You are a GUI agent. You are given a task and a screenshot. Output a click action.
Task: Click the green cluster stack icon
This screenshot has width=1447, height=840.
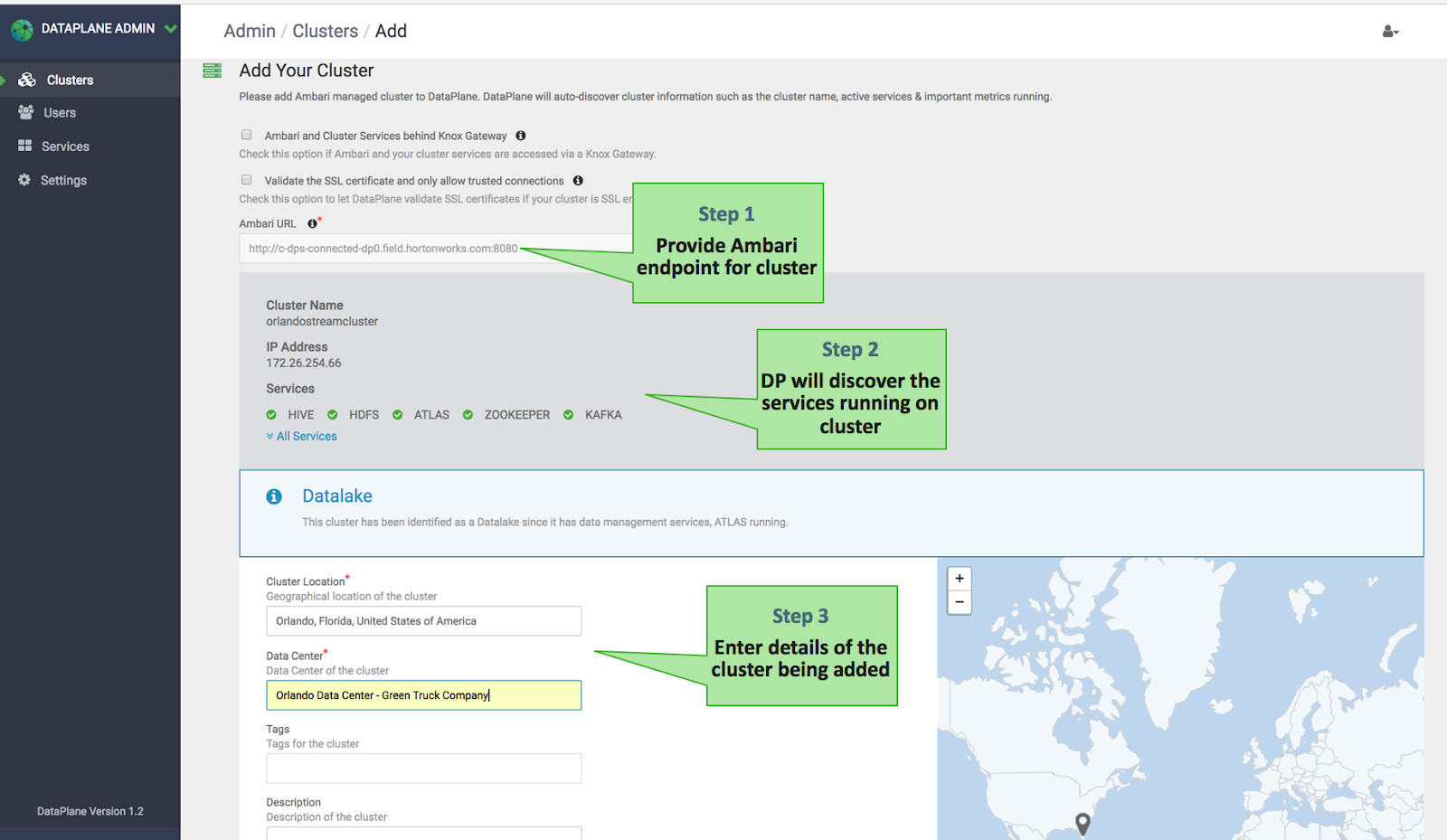(213, 71)
